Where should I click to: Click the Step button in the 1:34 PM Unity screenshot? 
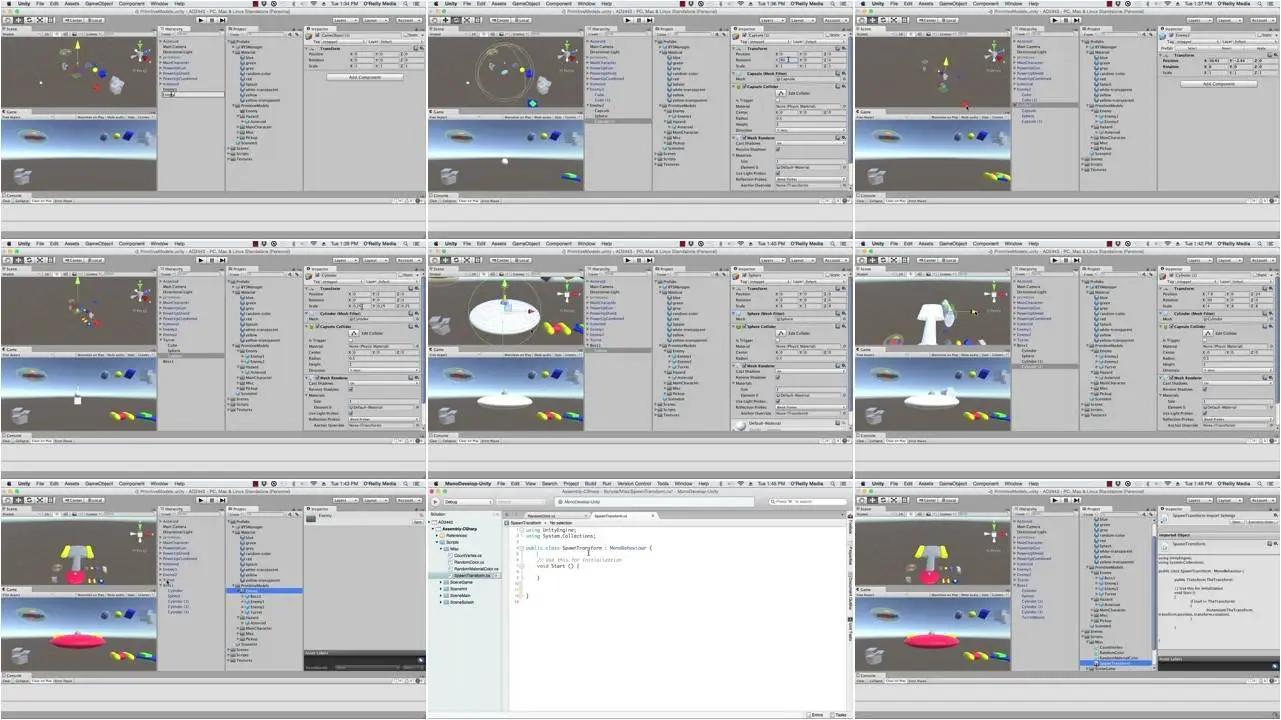tap(222, 20)
